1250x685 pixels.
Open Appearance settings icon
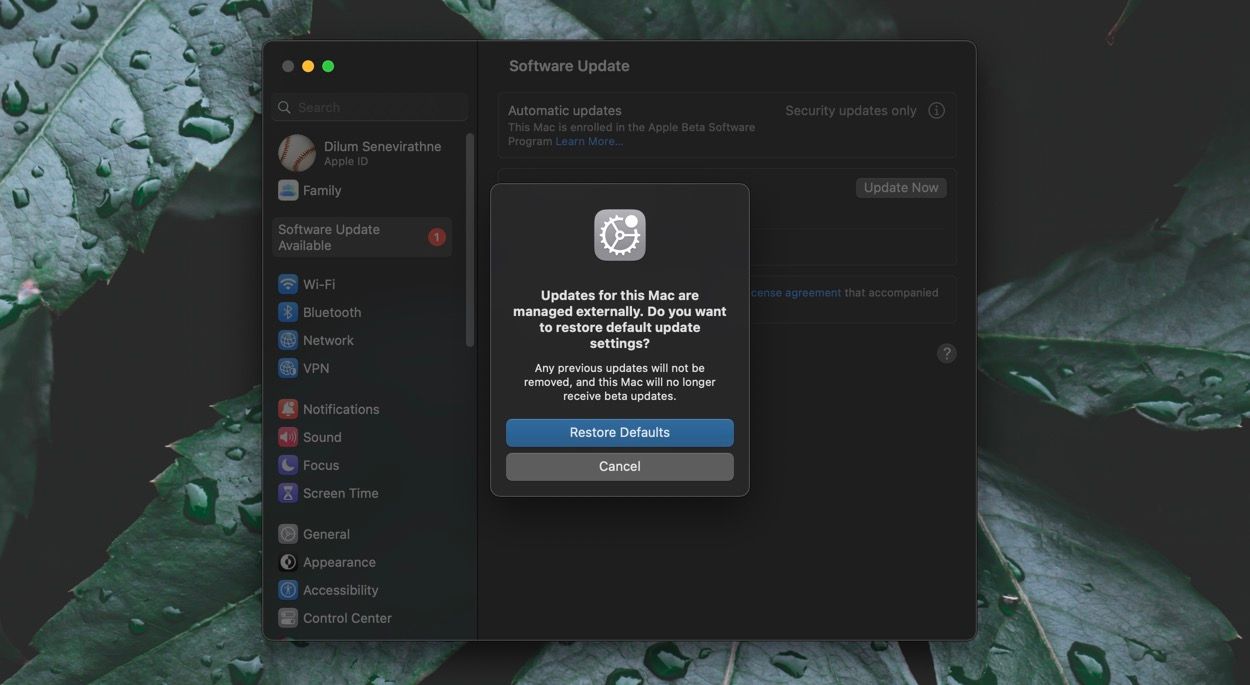pos(288,562)
